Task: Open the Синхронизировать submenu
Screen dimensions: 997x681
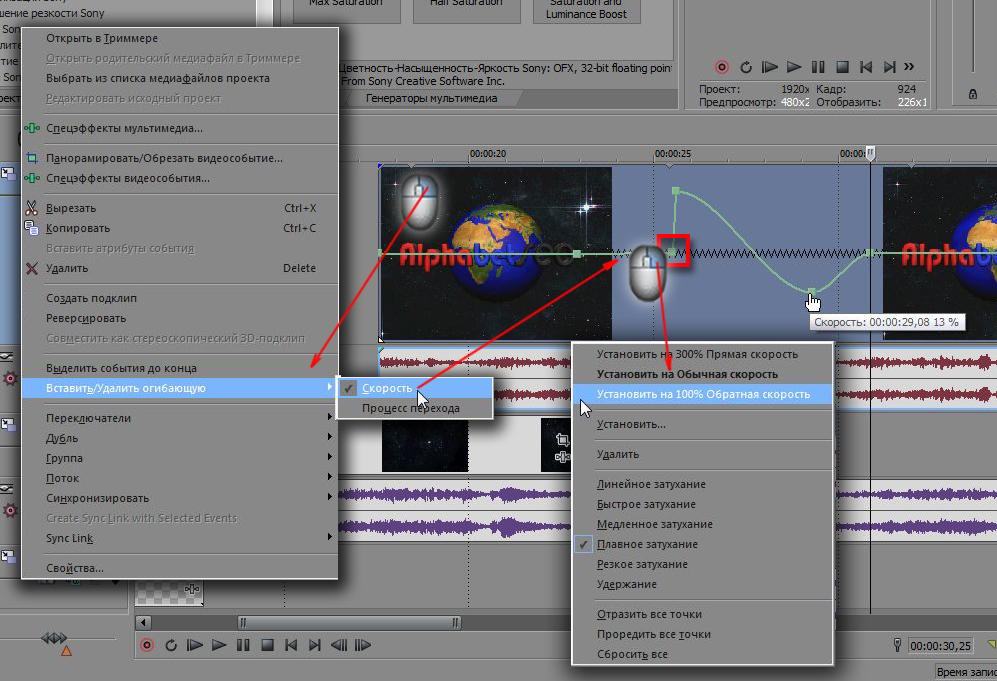Action: (97, 498)
